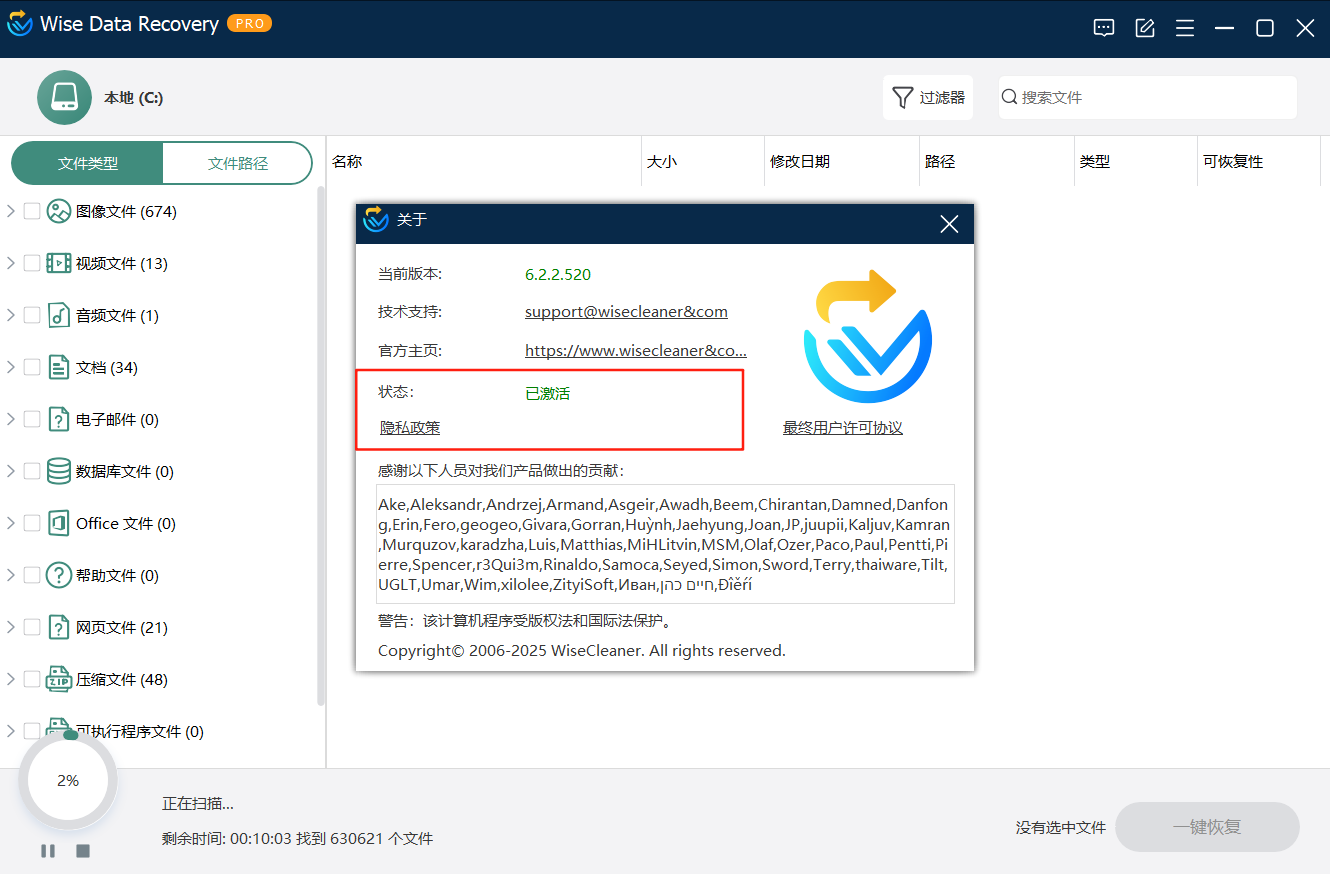This screenshot has height=874, width=1330.
Task: Click the filter funnel icon
Action: [x=902, y=97]
